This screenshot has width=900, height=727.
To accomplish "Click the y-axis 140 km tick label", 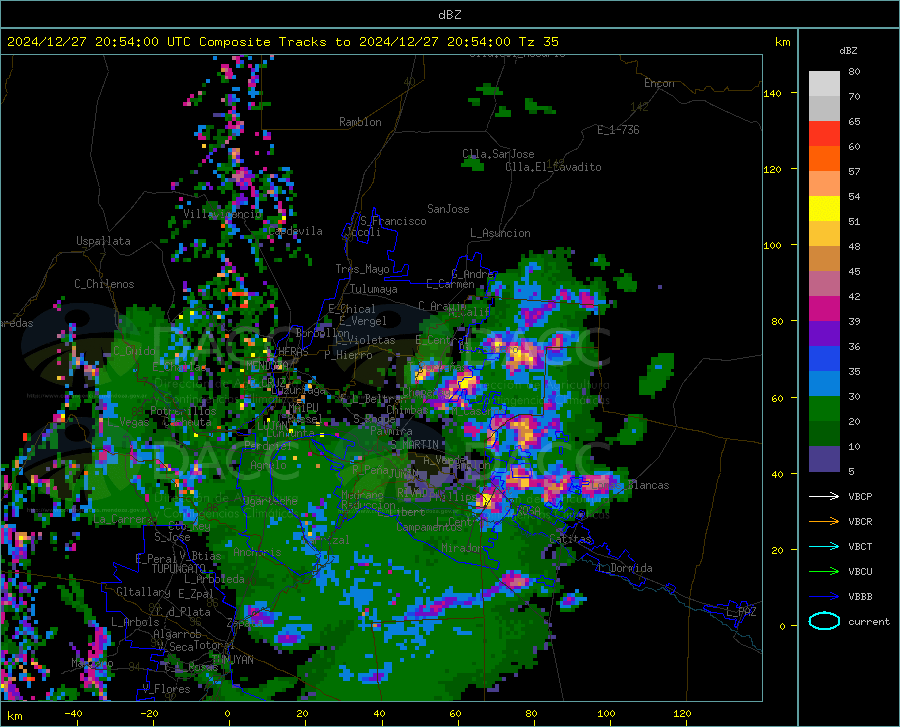I will pos(772,93).
